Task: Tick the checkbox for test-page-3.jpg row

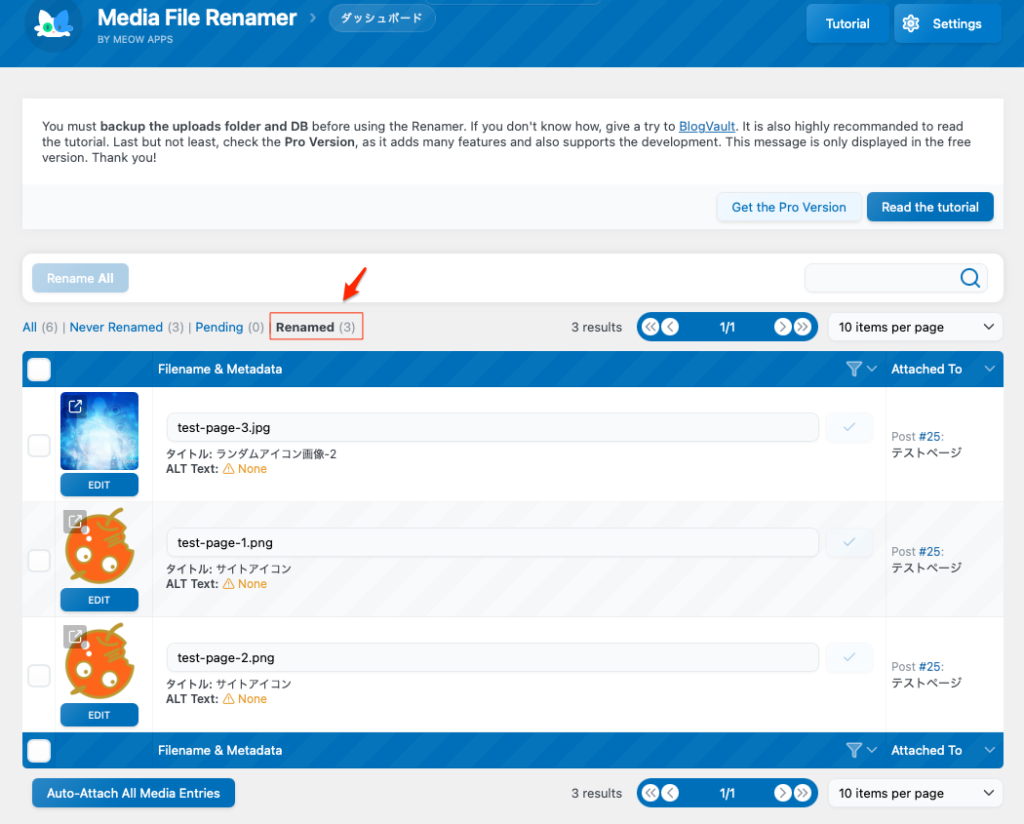Action: point(39,445)
